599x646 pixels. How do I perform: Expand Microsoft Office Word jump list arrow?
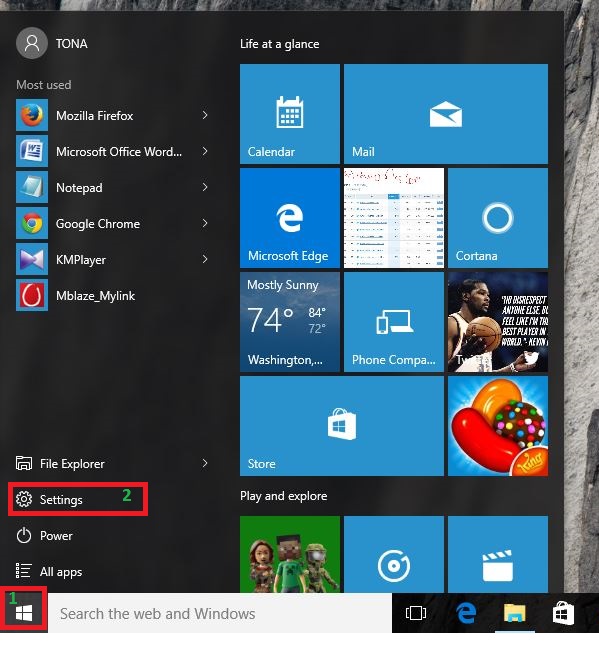(205, 151)
